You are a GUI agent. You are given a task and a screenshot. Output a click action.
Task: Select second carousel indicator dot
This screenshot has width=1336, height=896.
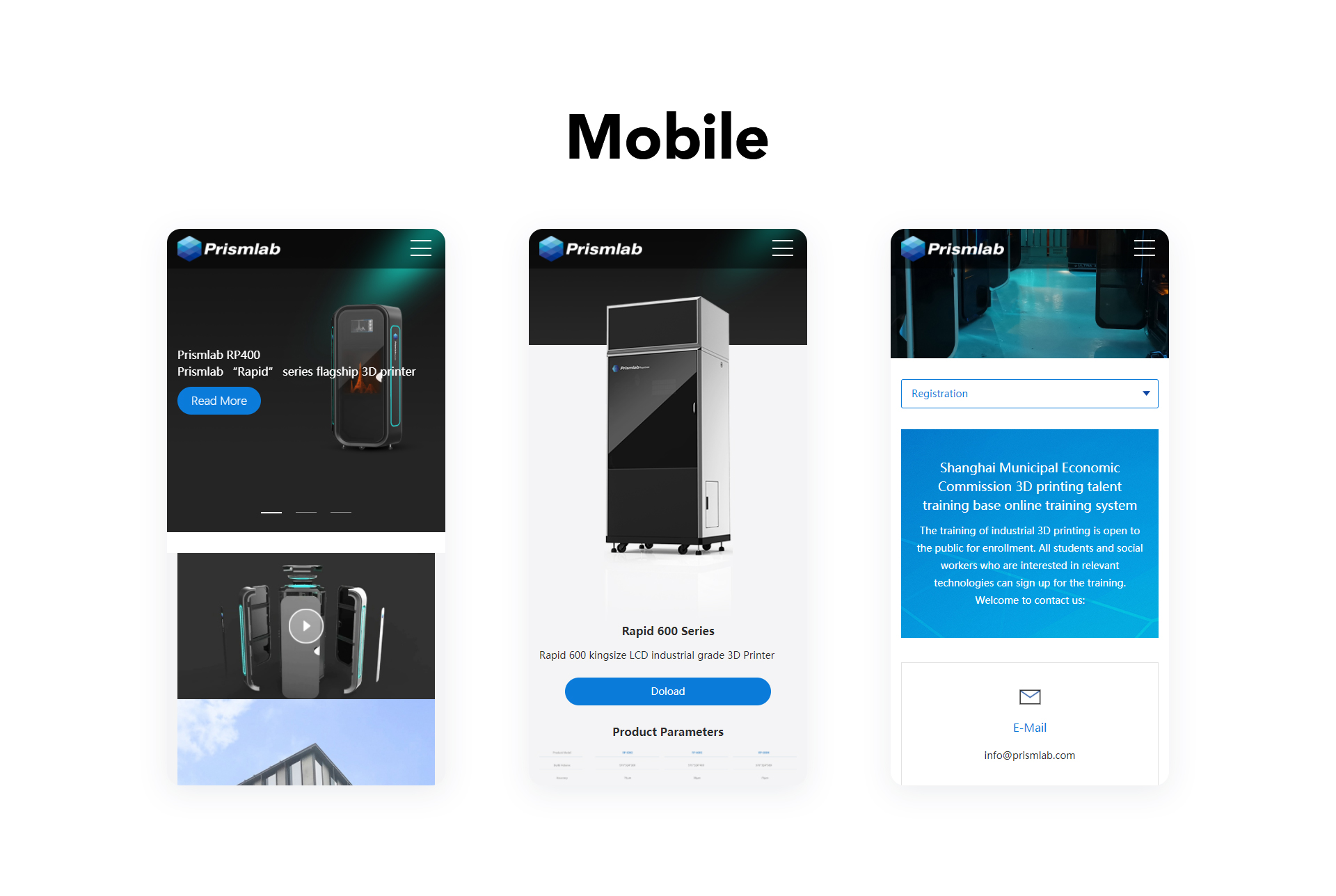coord(306,512)
